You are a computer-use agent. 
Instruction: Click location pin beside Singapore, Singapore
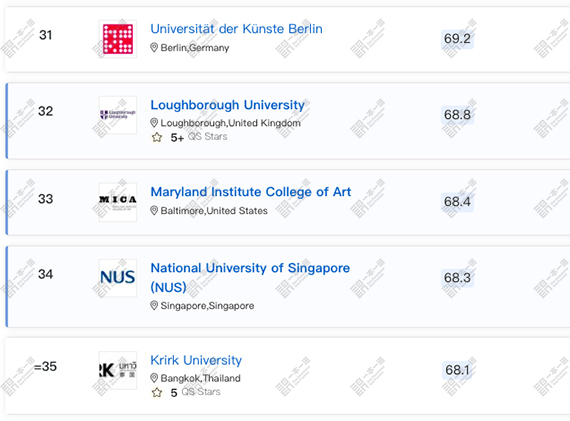coord(154,305)
